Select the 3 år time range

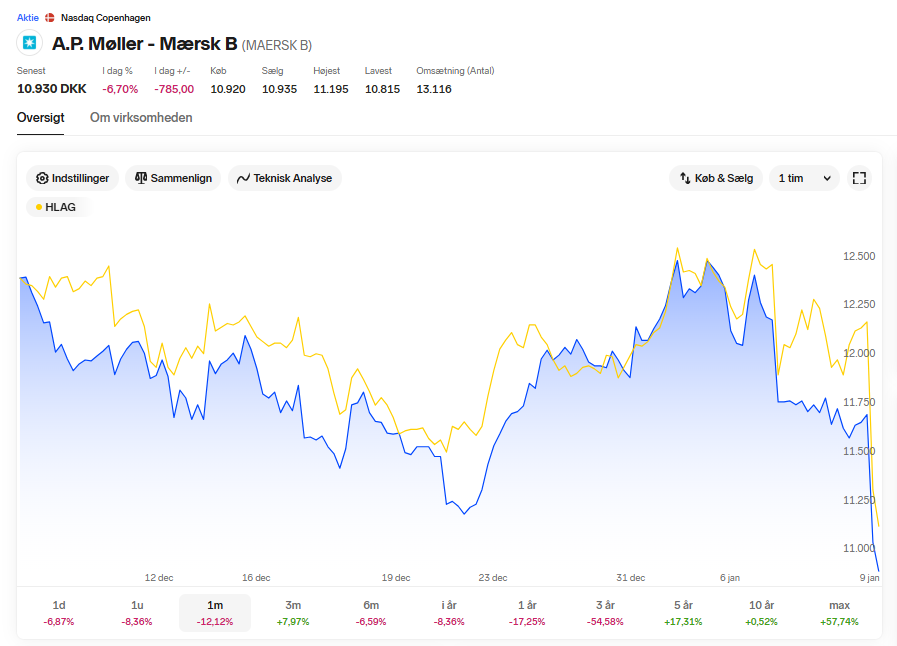605,613
